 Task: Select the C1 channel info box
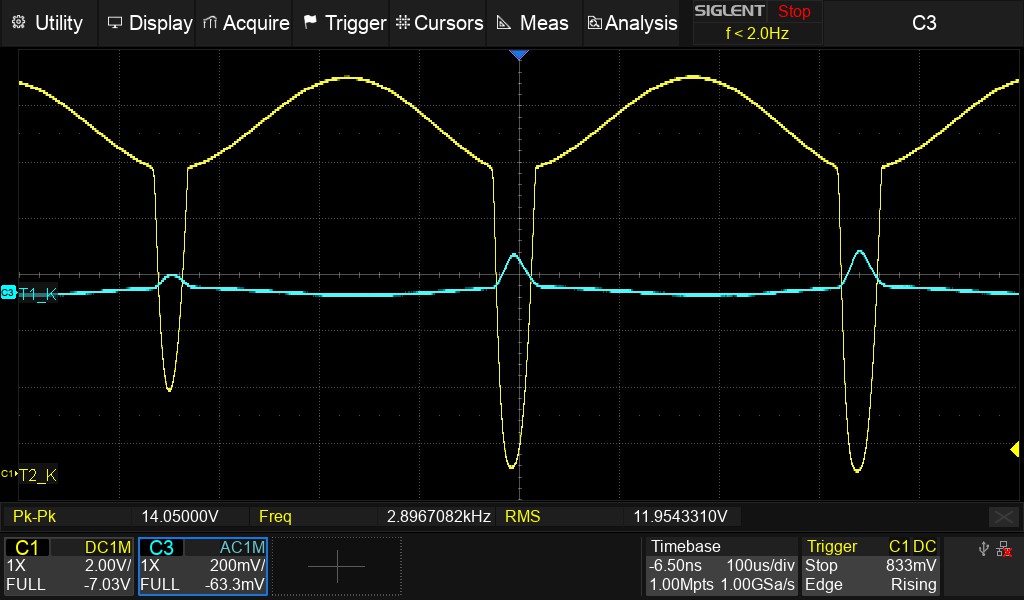(70, 566)
